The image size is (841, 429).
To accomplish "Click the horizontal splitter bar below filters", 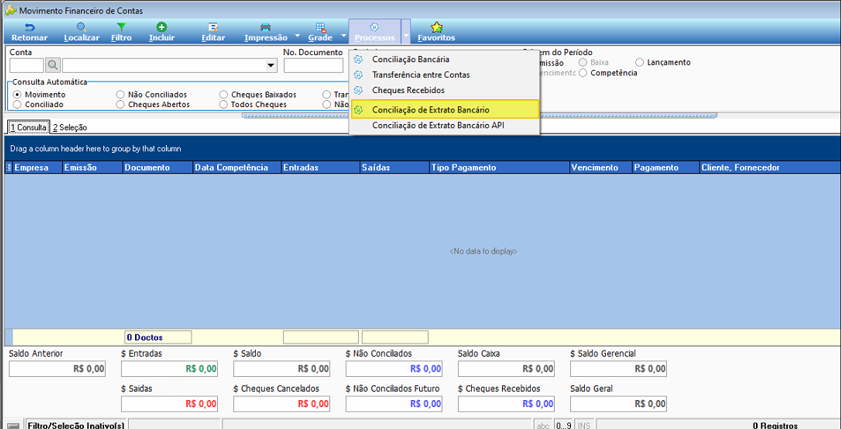I will tap(479, 115).
